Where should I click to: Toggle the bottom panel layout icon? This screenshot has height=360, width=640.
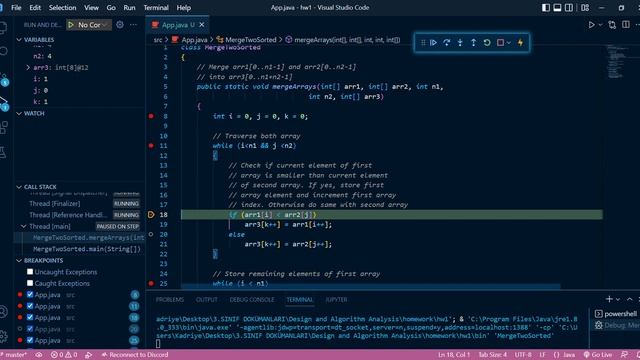tap(557, 7)
